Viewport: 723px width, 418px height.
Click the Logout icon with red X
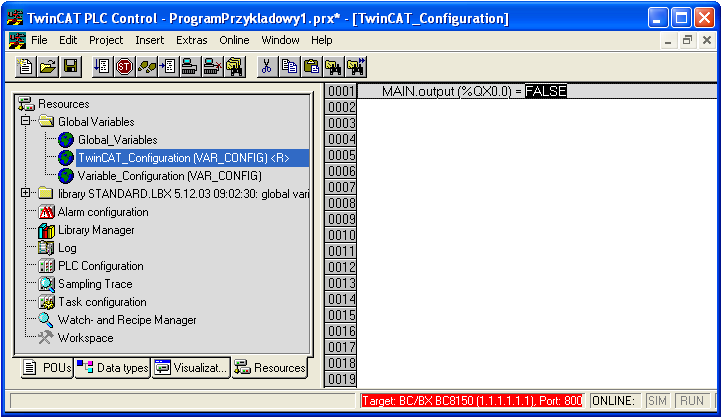(x=213, y=67)
